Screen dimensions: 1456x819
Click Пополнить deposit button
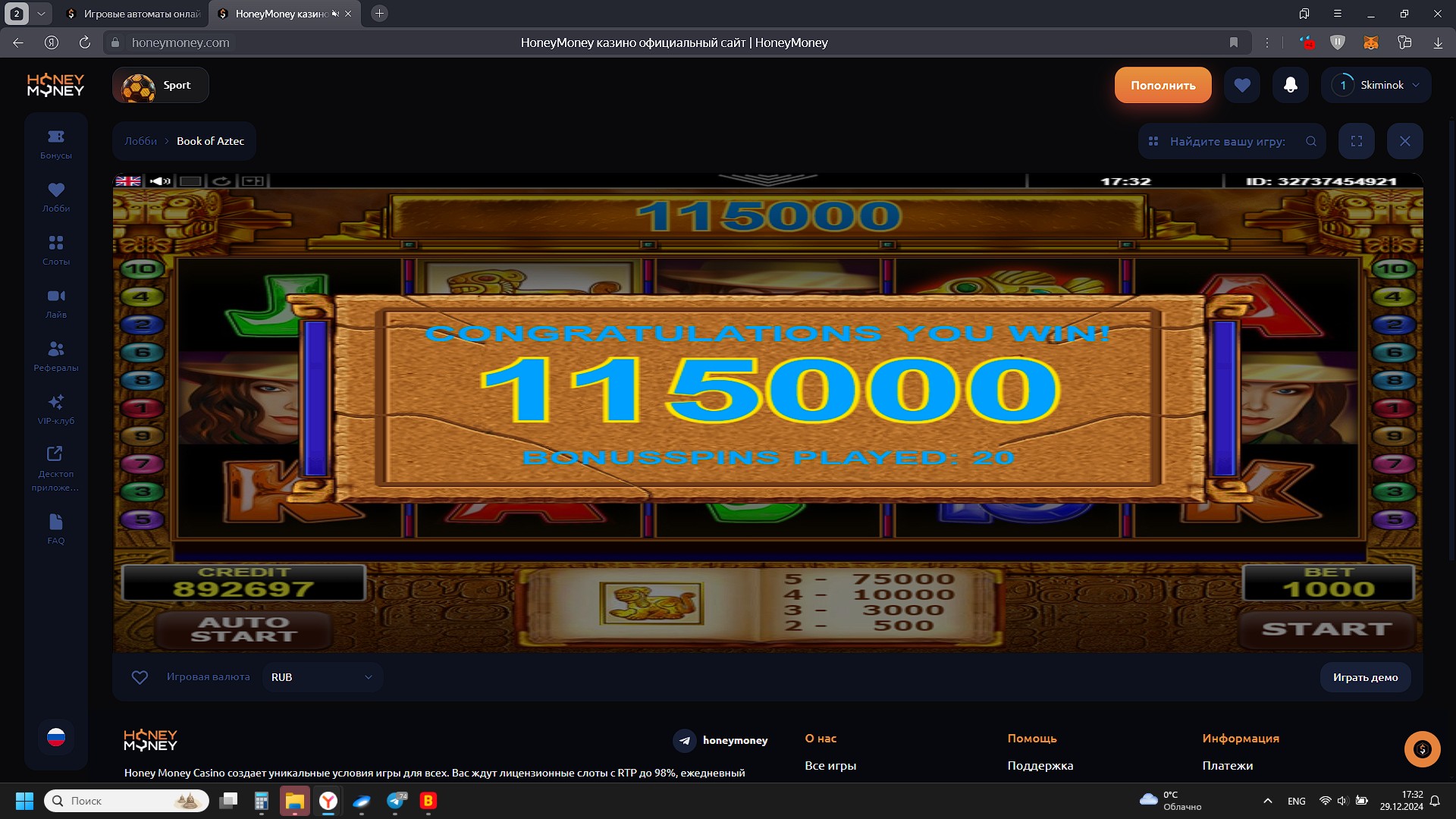tap(1163, 85)
